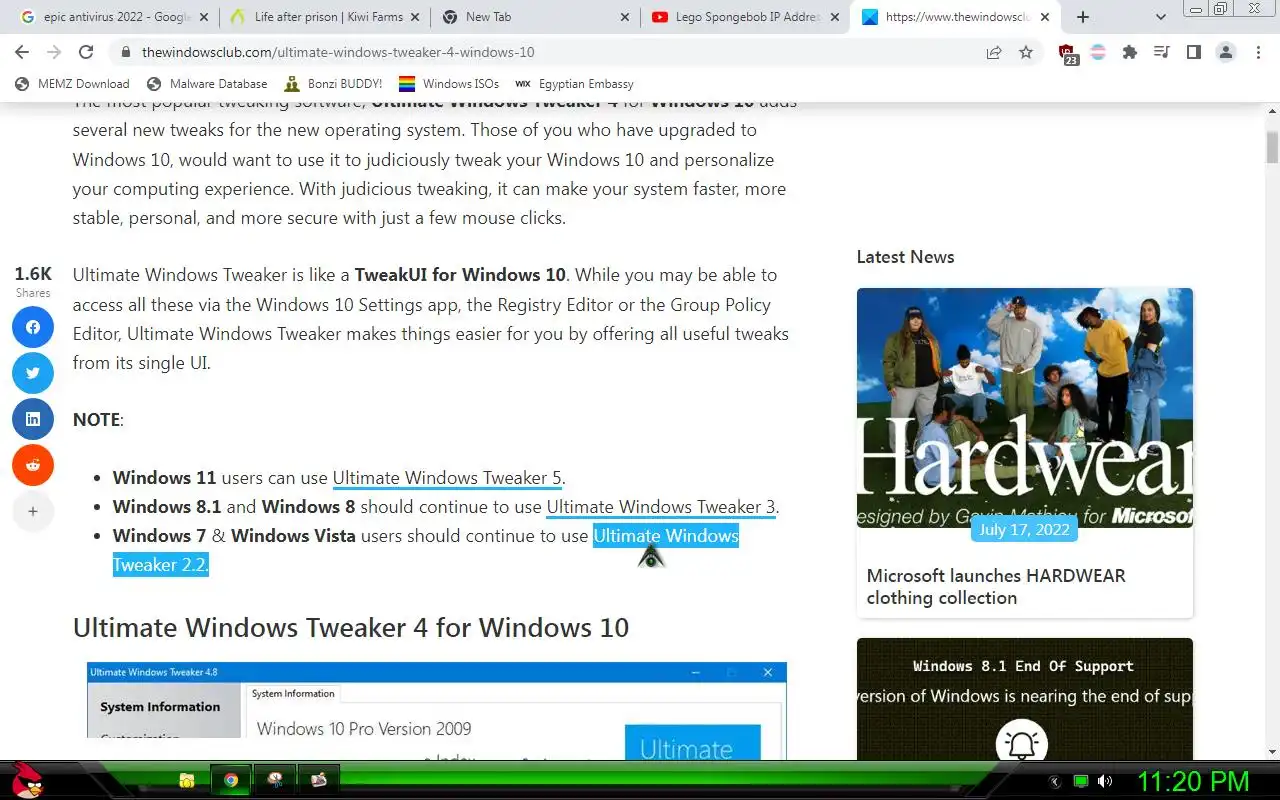Click the notification bell icon
This screenshot has width=1280, height=800.
click(x=1022, y=743)
